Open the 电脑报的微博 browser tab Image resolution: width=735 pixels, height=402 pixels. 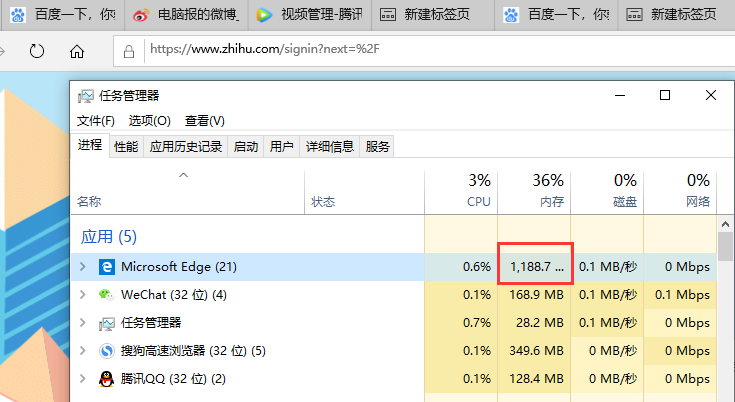coord(186,15)
